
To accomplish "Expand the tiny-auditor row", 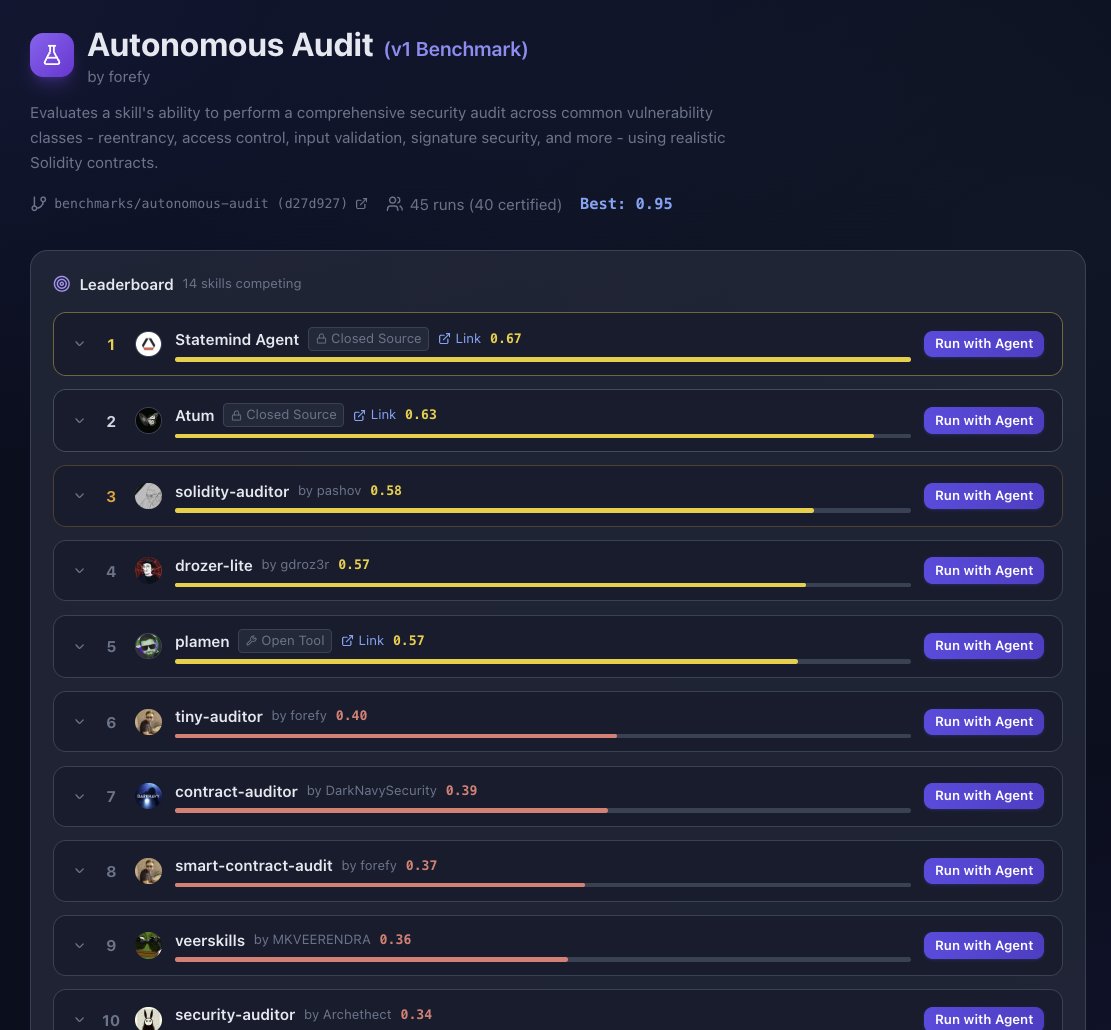I will click(79, 722).
